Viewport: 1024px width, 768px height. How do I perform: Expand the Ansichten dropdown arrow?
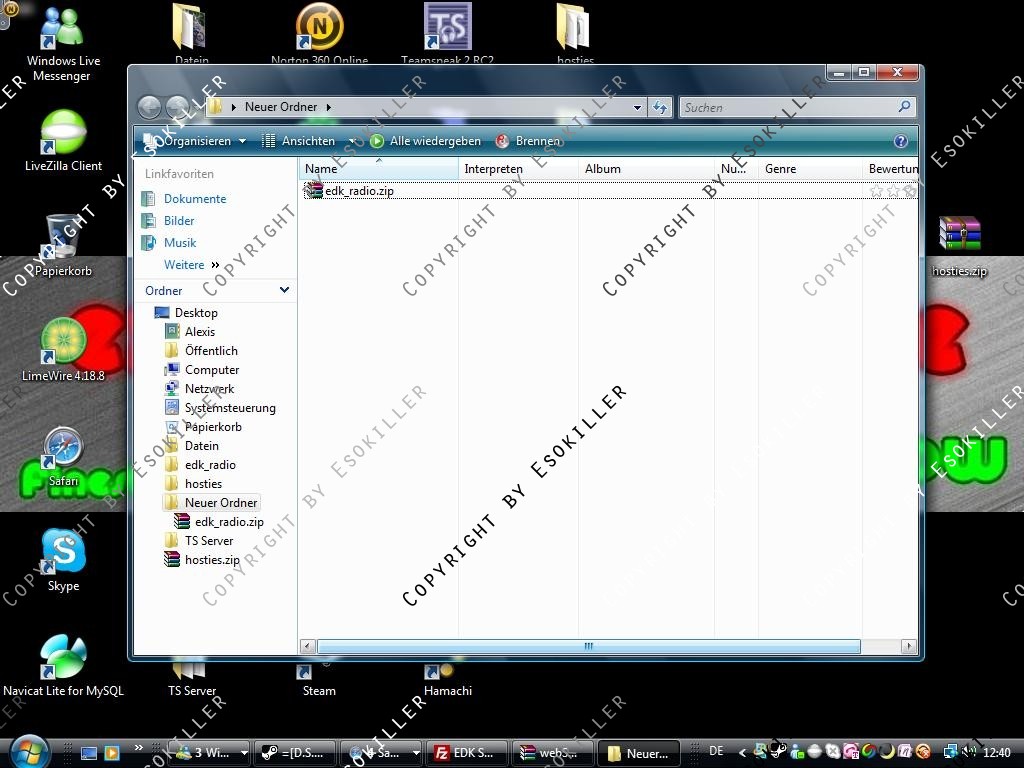pyautogui.click(x=352, y=141)
